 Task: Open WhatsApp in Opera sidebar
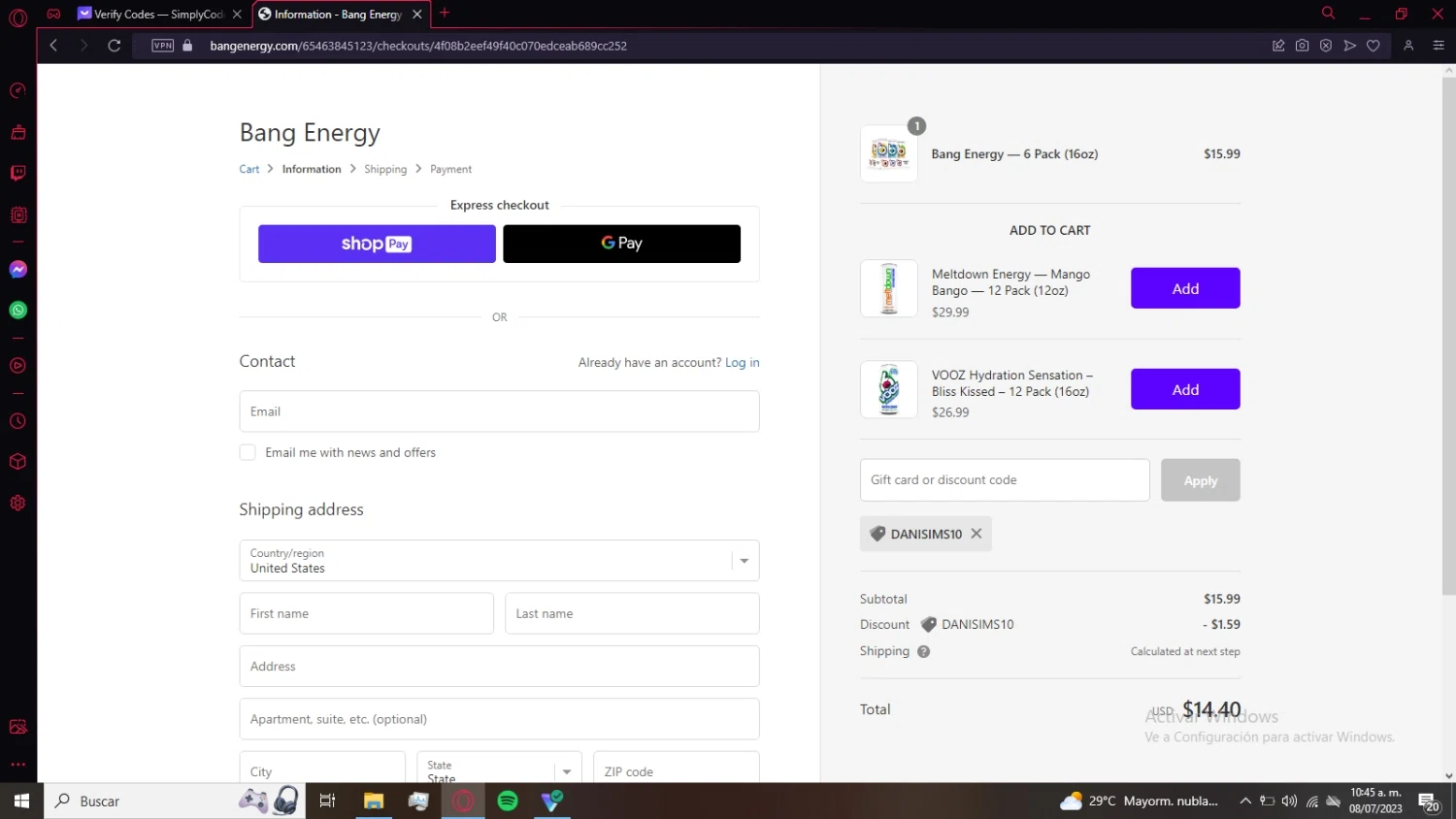(x=17, y=311)
